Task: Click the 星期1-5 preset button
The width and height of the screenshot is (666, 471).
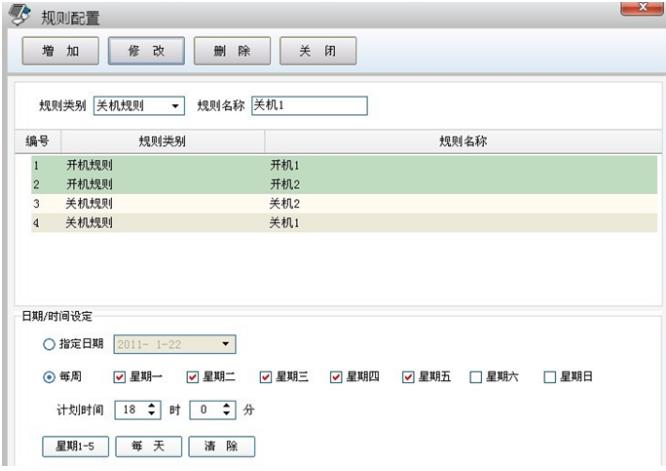Action: point(76,446)
